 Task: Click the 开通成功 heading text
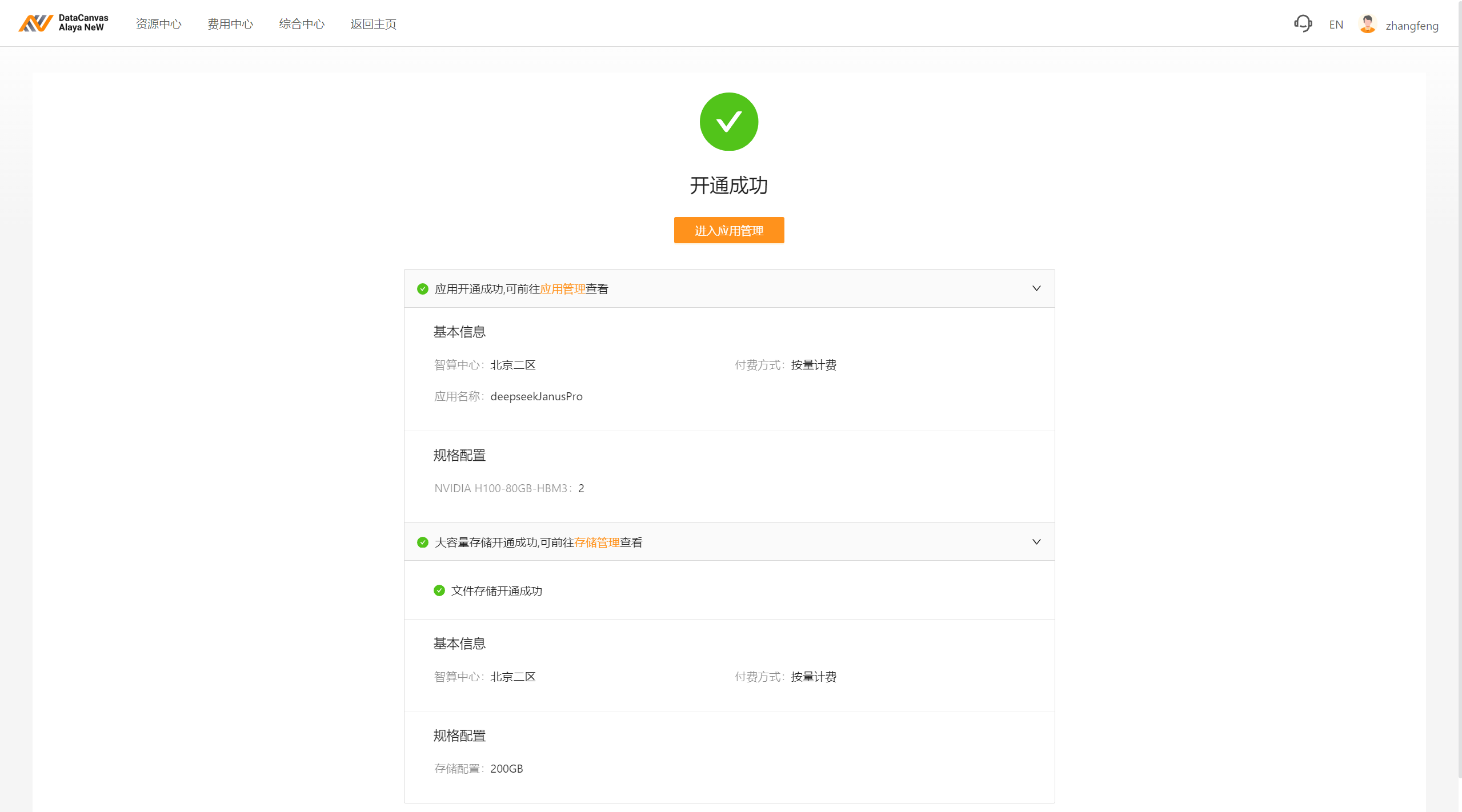click(728, 186)
